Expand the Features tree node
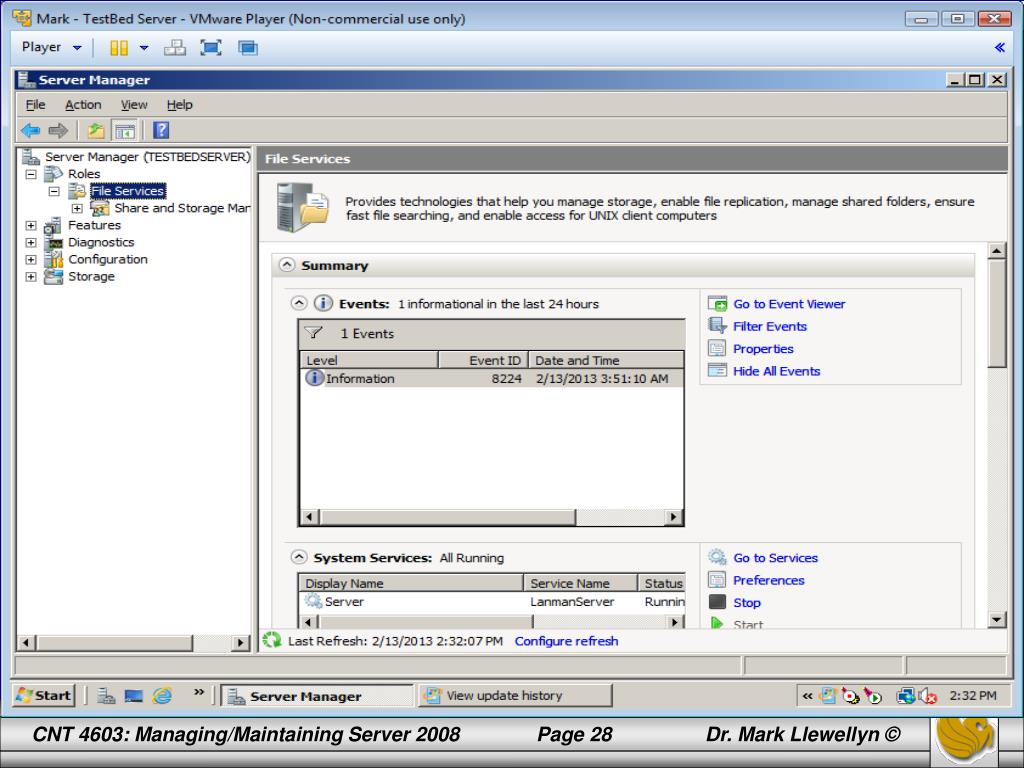The image size is (1024, 768). point(31,225)
